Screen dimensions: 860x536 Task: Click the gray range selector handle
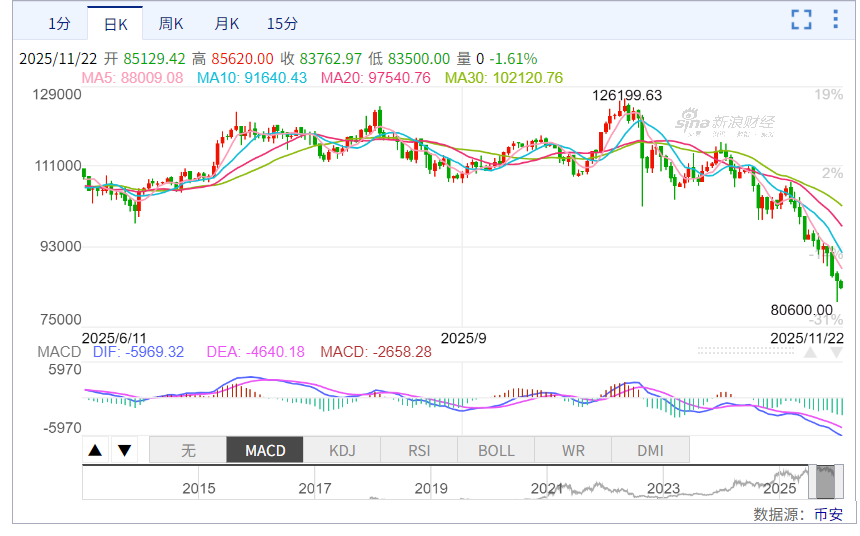[x=826, y=482]
